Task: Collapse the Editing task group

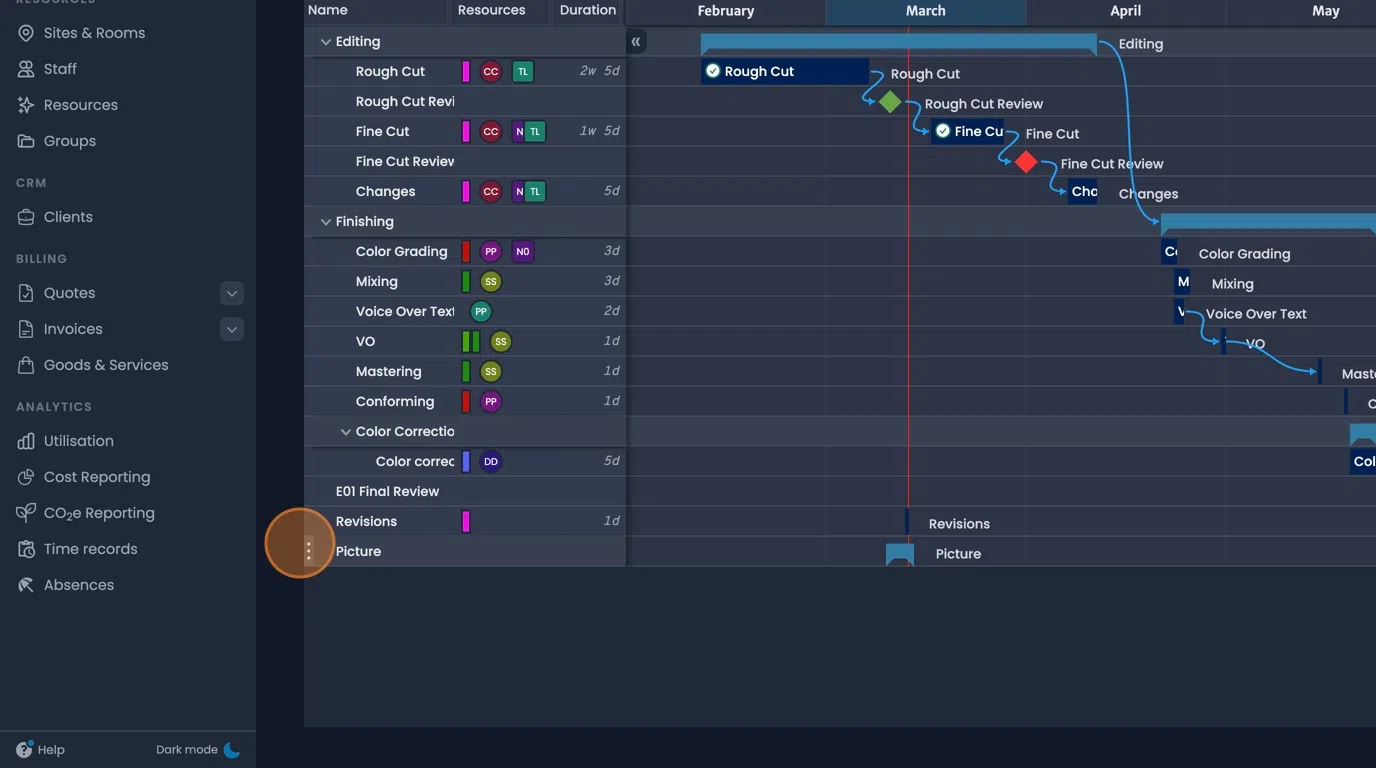Action: pyautogui.click(x=325, y=41)
